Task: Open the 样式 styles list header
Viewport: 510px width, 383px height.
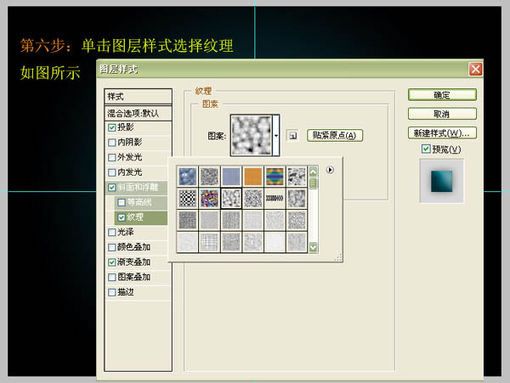Action: tap(138, 97)
